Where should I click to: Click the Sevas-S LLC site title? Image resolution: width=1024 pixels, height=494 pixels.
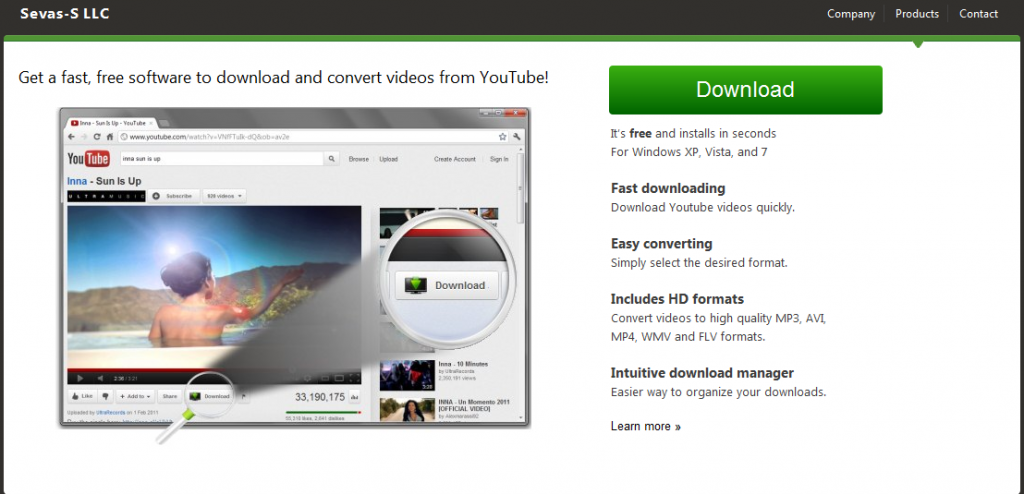65,14
